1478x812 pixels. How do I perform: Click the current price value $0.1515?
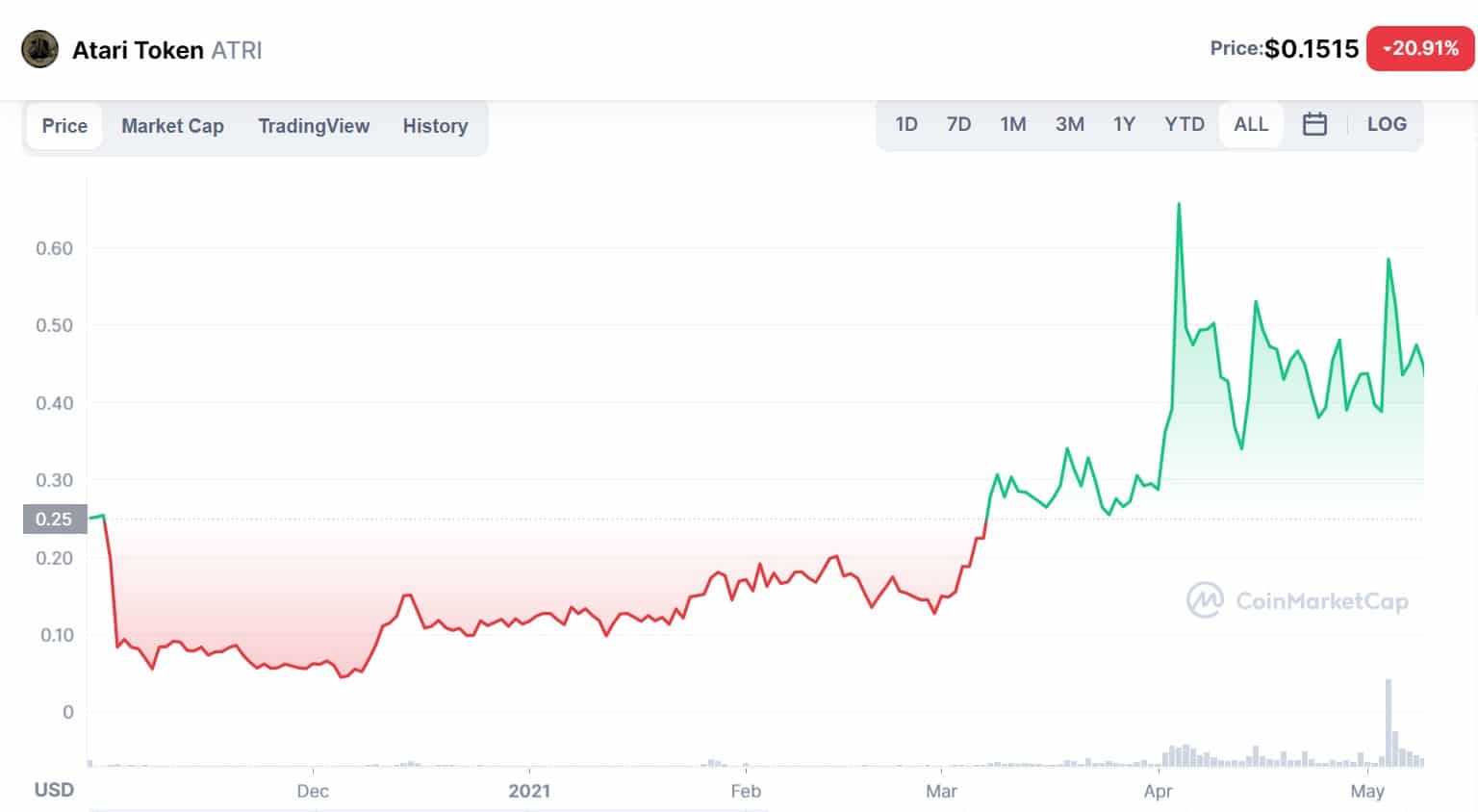pyautogui.click(x=1312, y=48)
